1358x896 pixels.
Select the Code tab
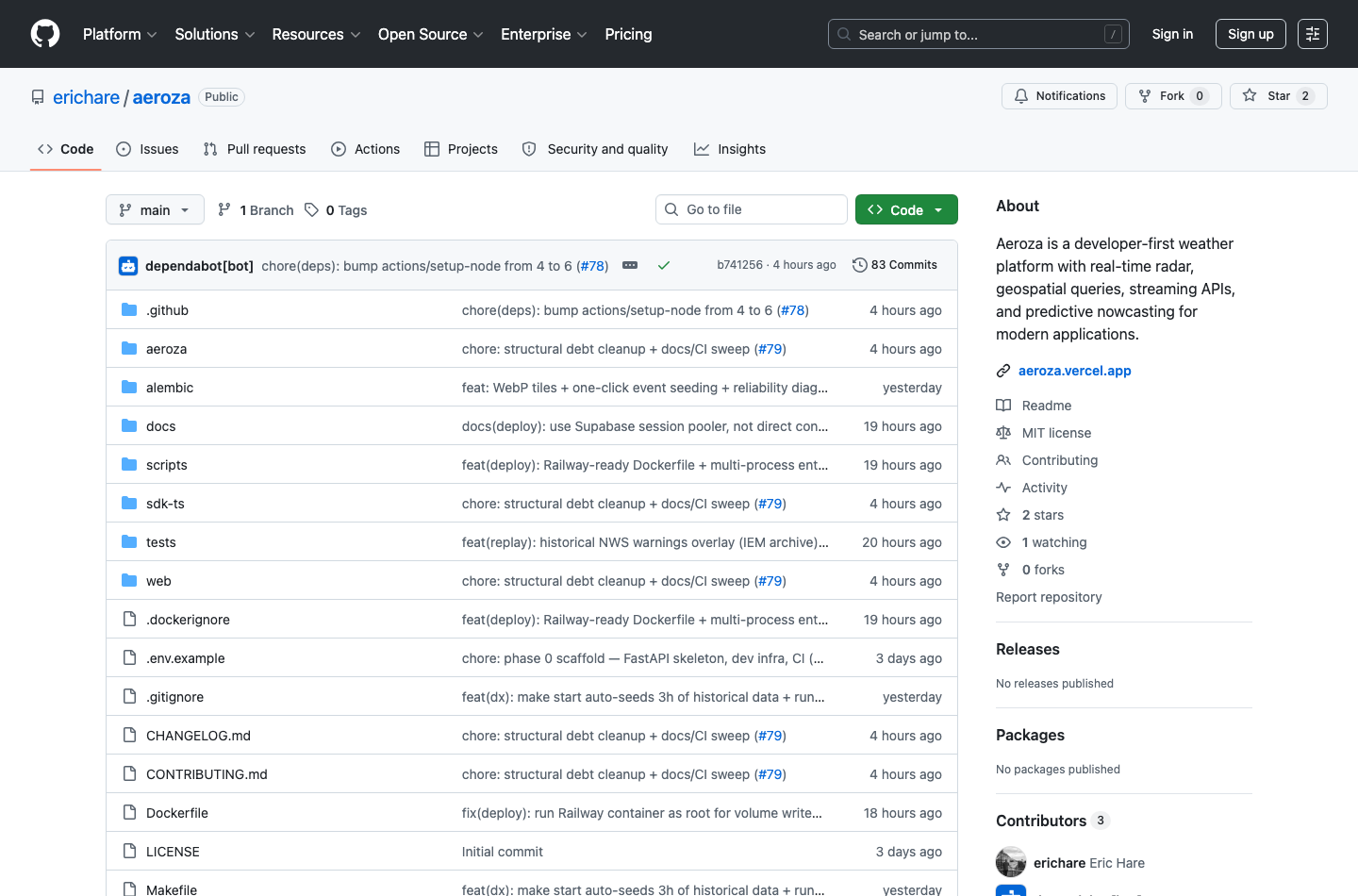[66, 149]
